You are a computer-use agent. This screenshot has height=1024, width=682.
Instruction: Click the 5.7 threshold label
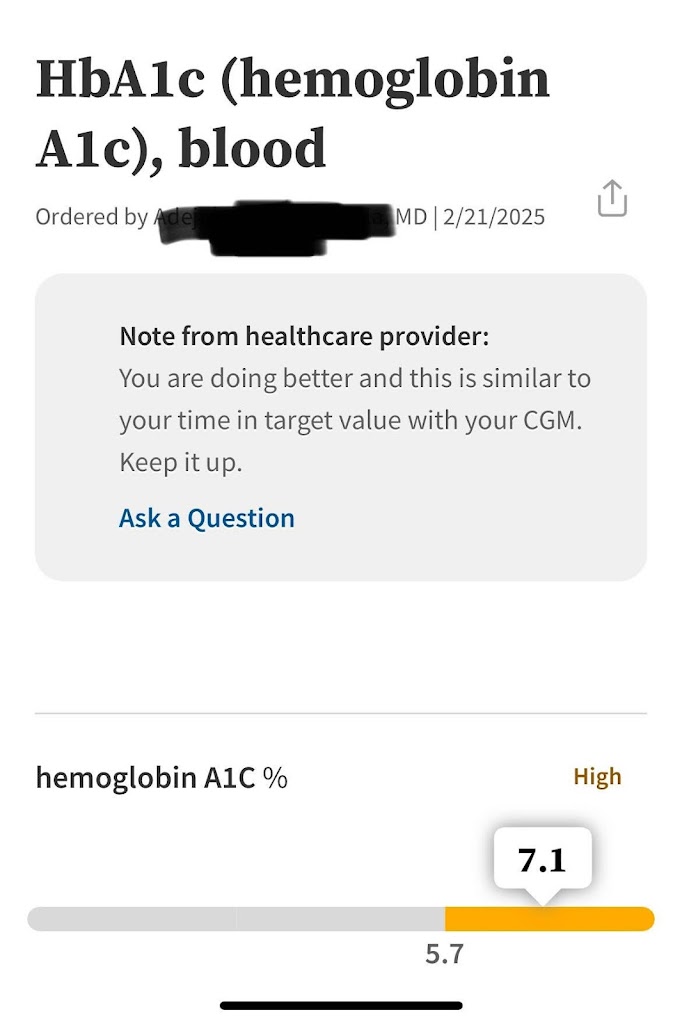(x=444, y=954)
